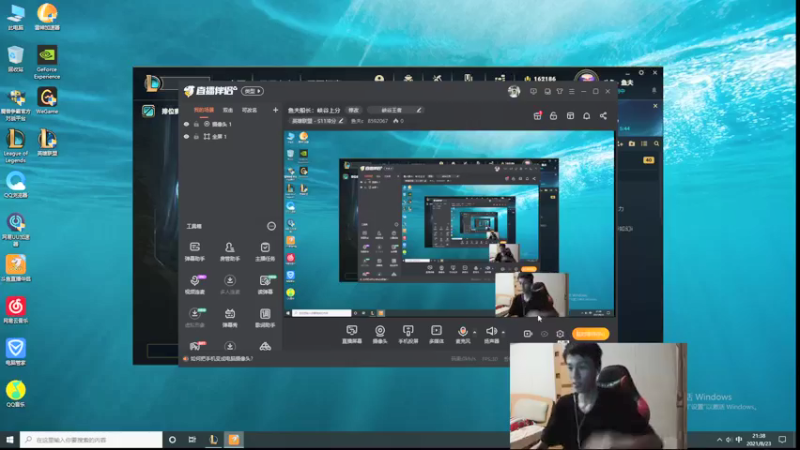Click the live preview canvas
The image size is (800, 450).
pyautogui.click(x=449, y=224)
